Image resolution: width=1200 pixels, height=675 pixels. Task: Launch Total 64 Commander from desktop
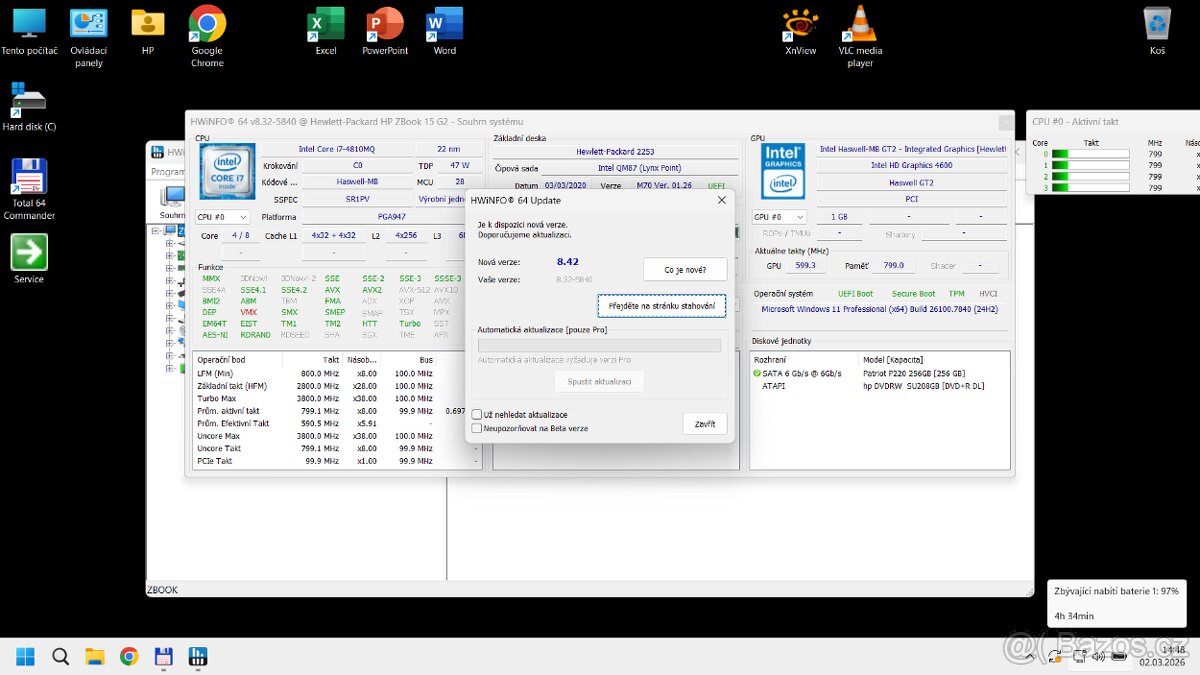tap(29, 189)
